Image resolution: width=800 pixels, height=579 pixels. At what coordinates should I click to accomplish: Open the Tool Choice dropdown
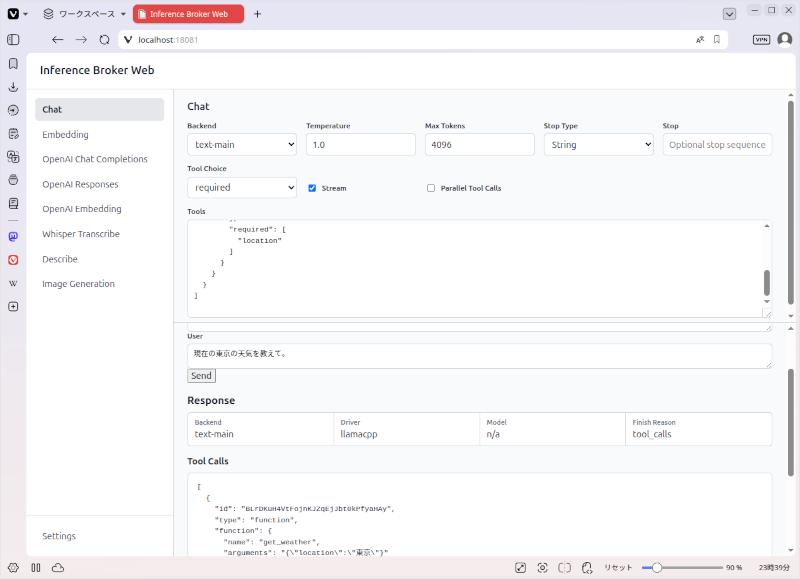pos(242,188)
